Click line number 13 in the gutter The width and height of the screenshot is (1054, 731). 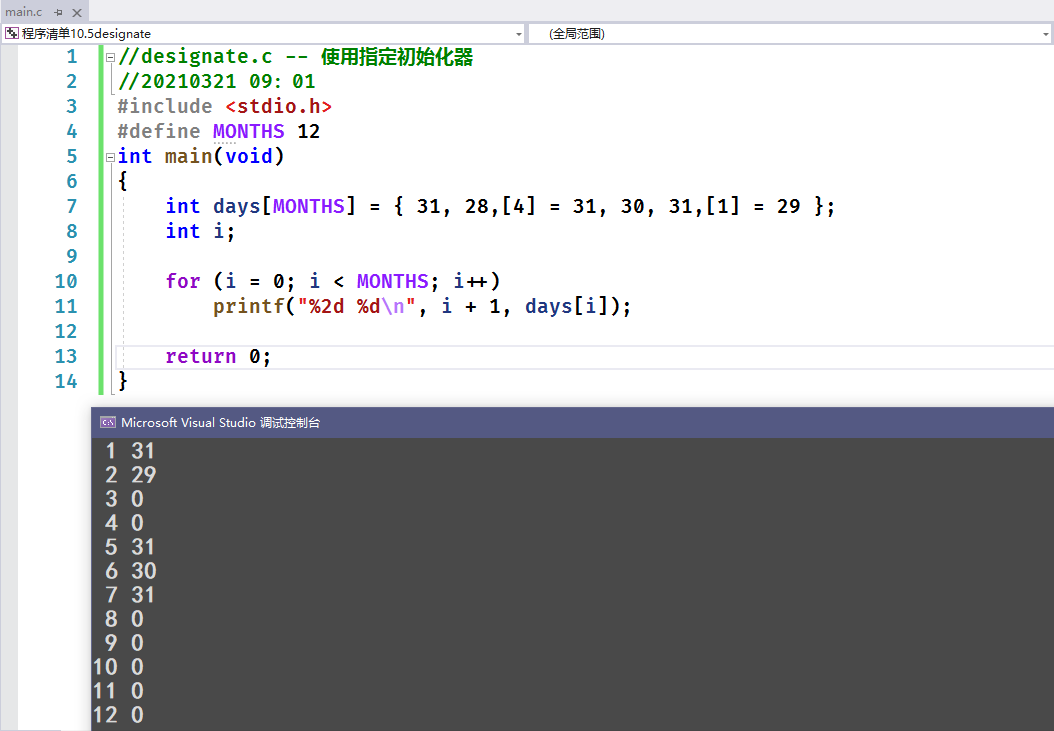coord(66,356)
